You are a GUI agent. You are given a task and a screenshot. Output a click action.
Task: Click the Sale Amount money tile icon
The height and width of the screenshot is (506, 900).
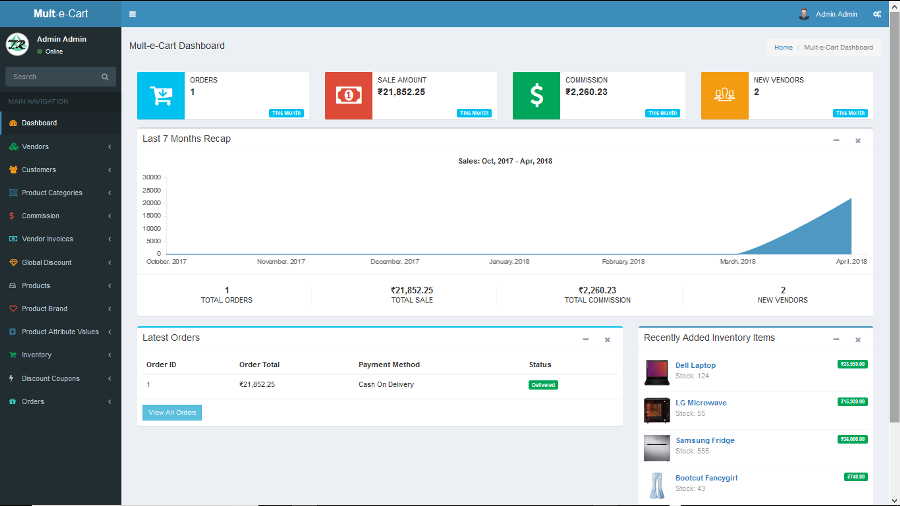tap(348, 96)
